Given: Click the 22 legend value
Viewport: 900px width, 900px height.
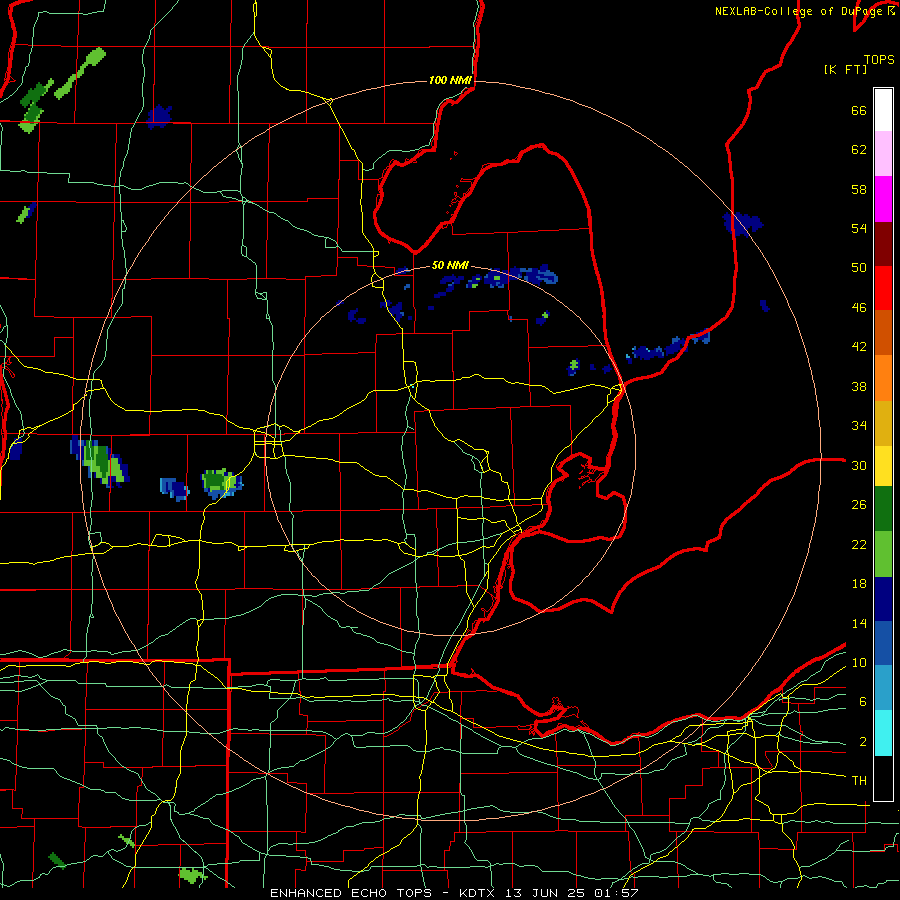Looking at the screenshot, I should (x=859, y=544).
